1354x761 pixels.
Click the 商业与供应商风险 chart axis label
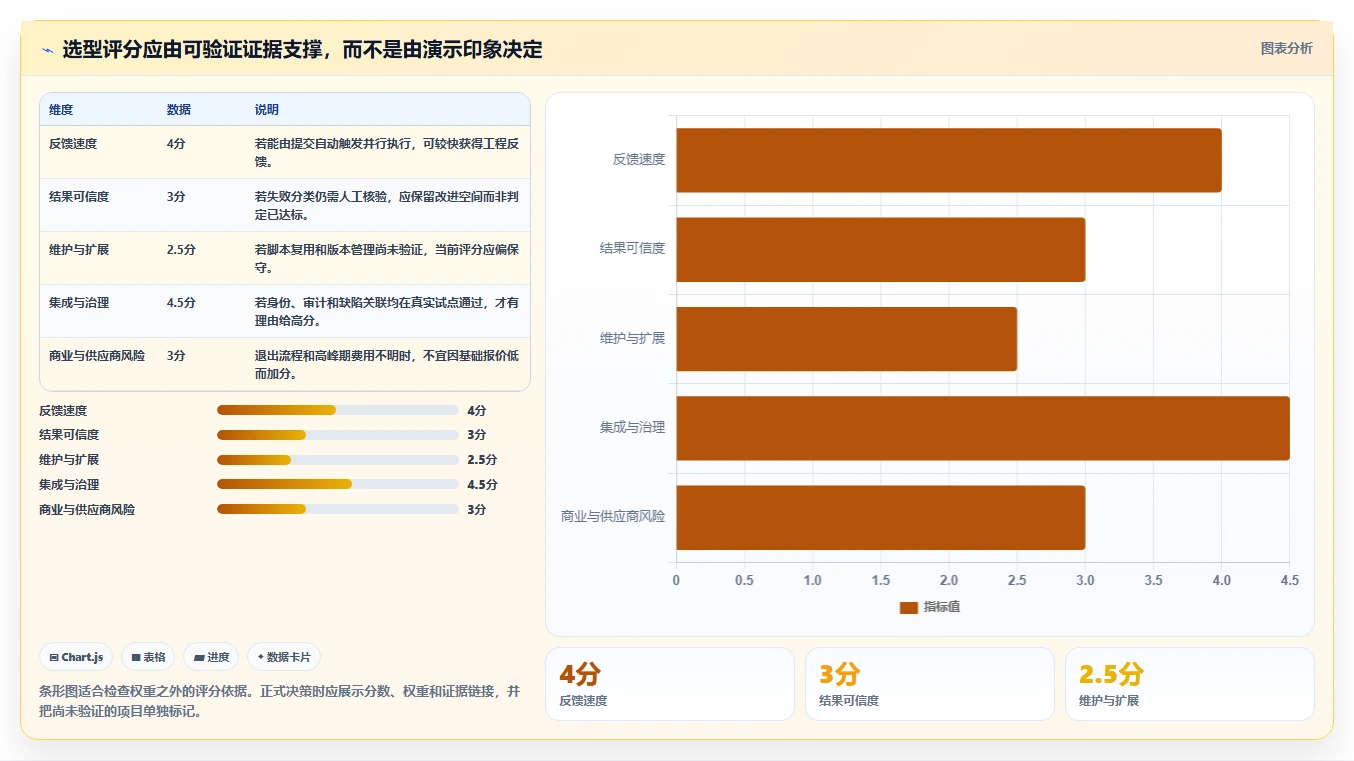click(x=613, y=517)
